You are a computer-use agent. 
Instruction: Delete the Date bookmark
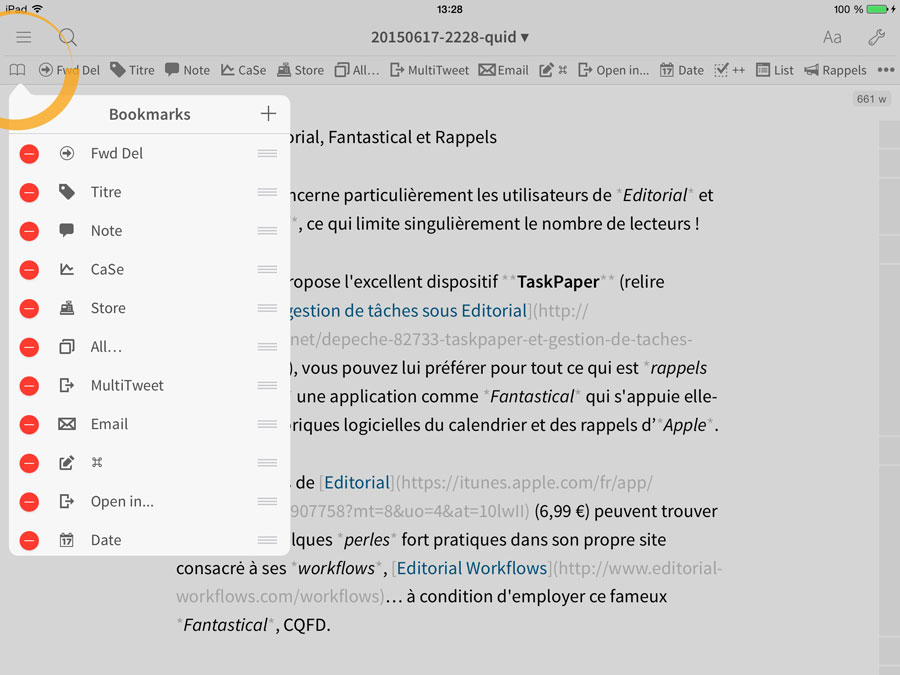(29, 540)
